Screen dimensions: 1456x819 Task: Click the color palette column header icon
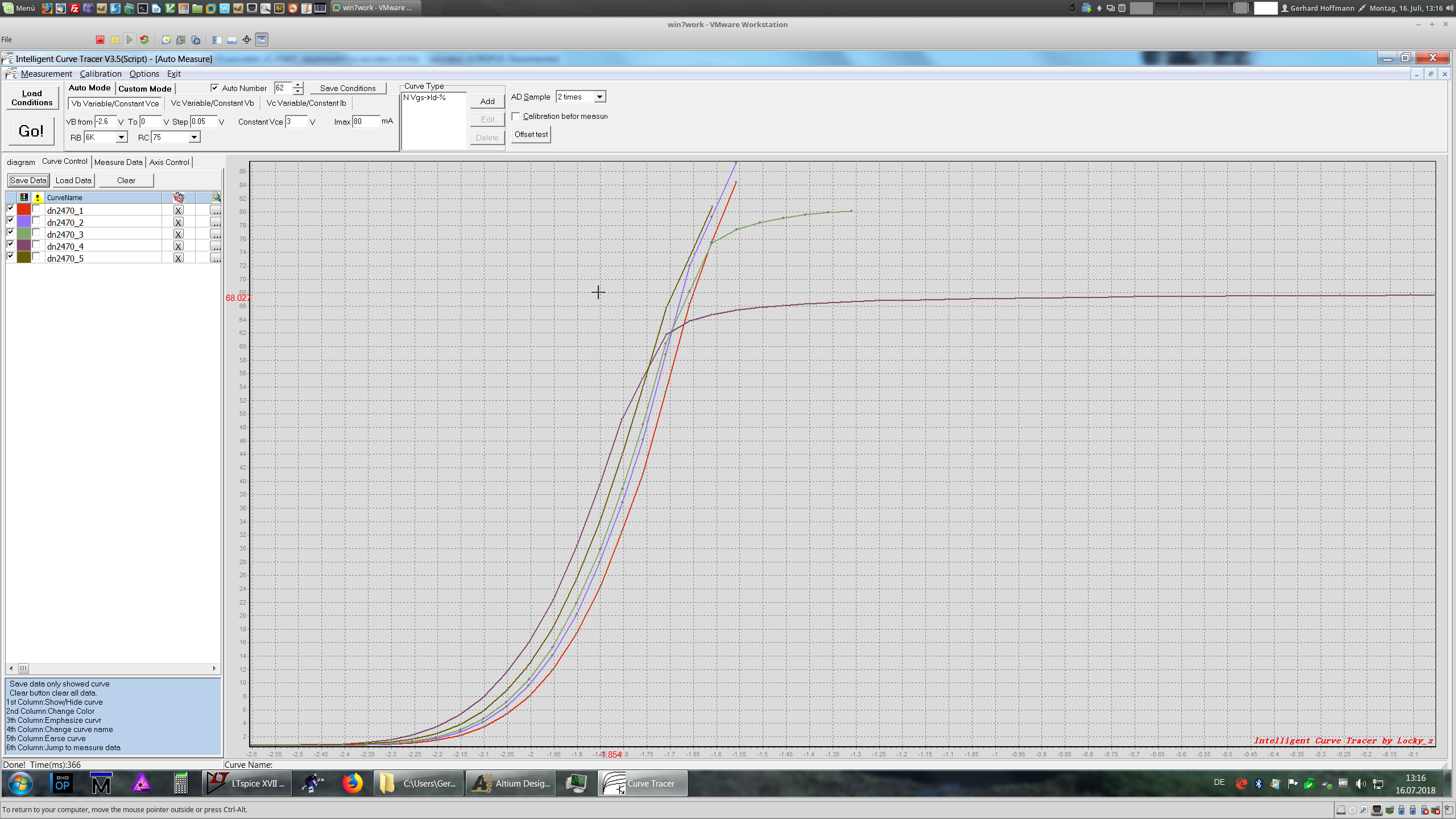24,197
